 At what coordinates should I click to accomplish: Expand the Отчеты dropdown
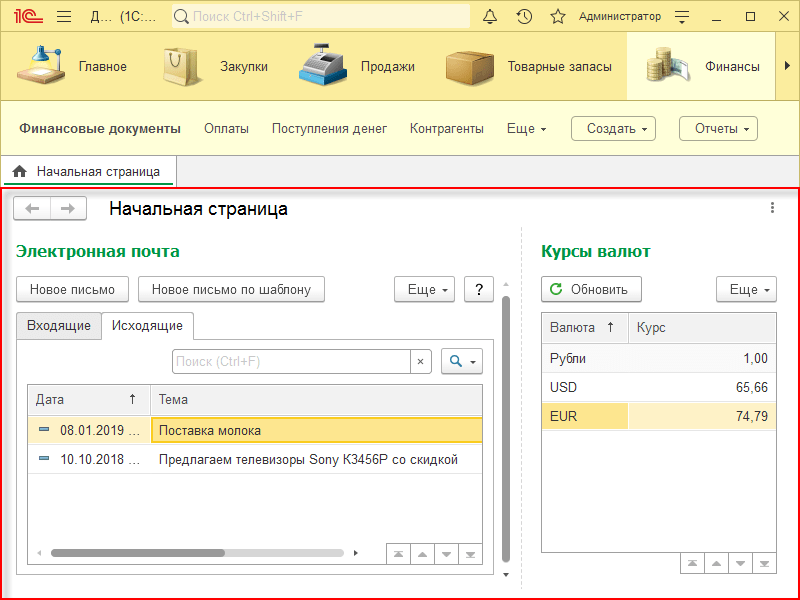click(x=718, y=129)
